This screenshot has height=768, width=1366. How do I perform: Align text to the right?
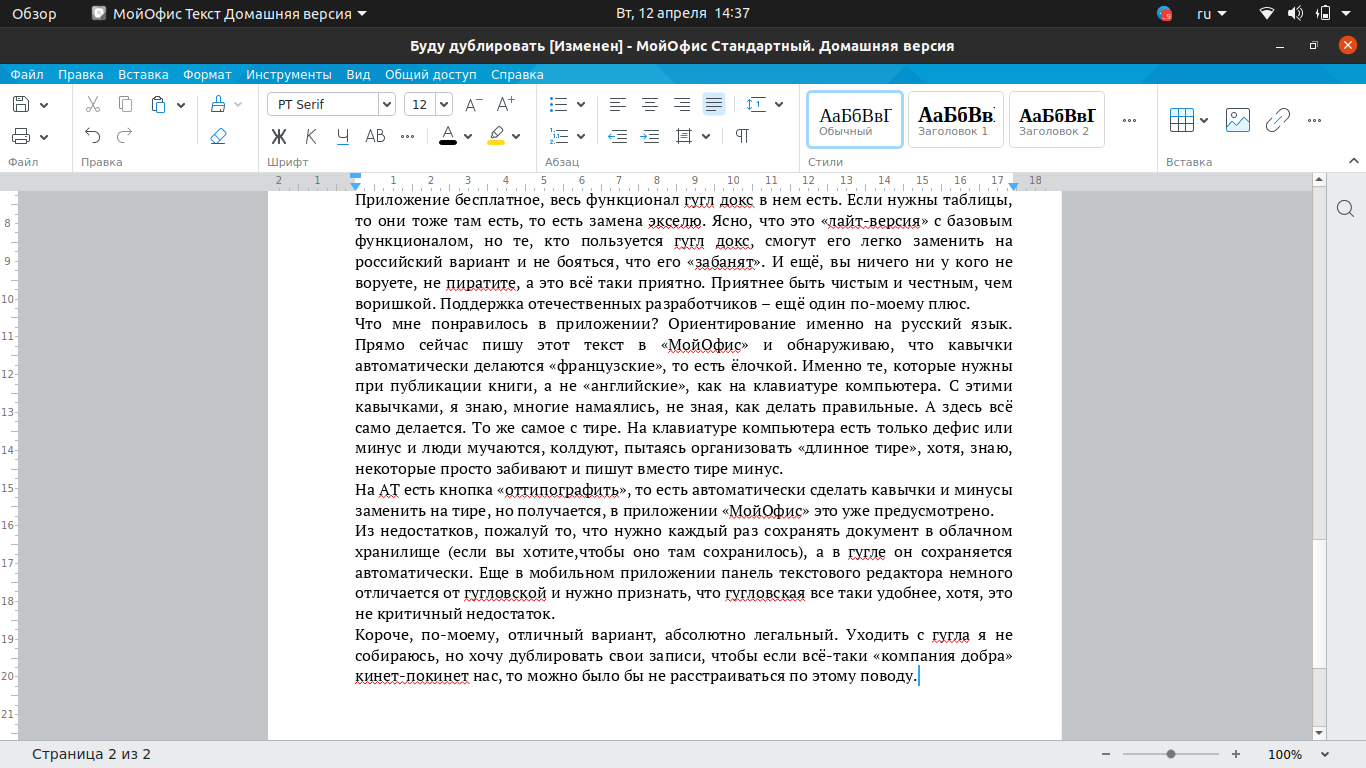tap(682, 104)
